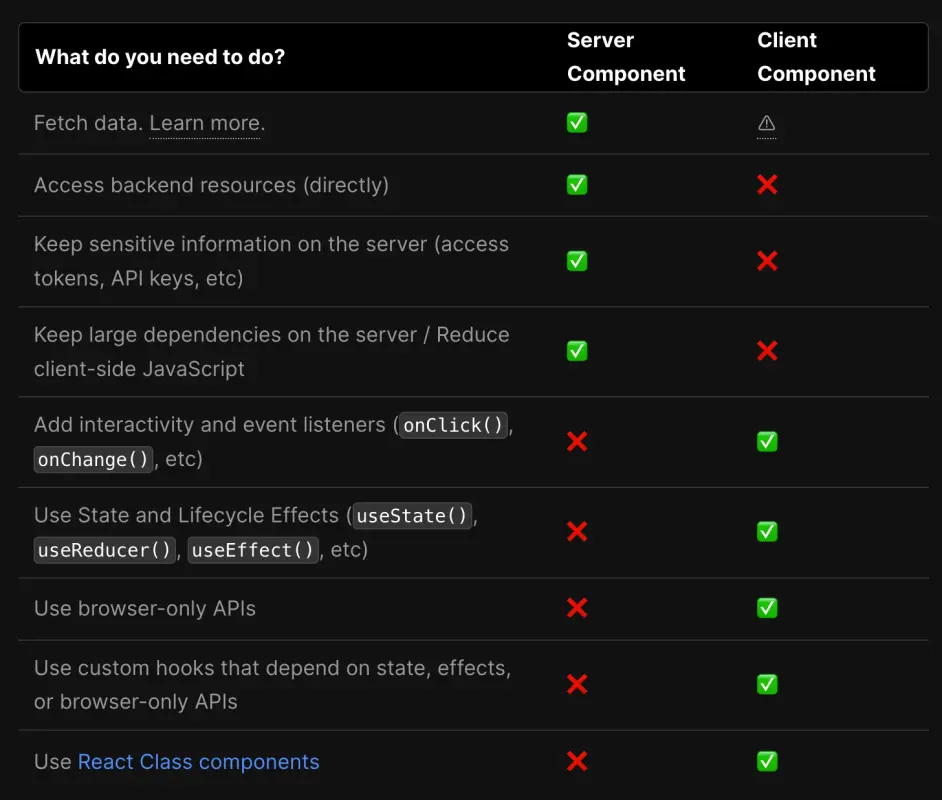Image resolution: width=942 pixels, height=800 pixels.
Task: Click 'Keep large dependencies on the server' text
Action: tap(225, 335)
